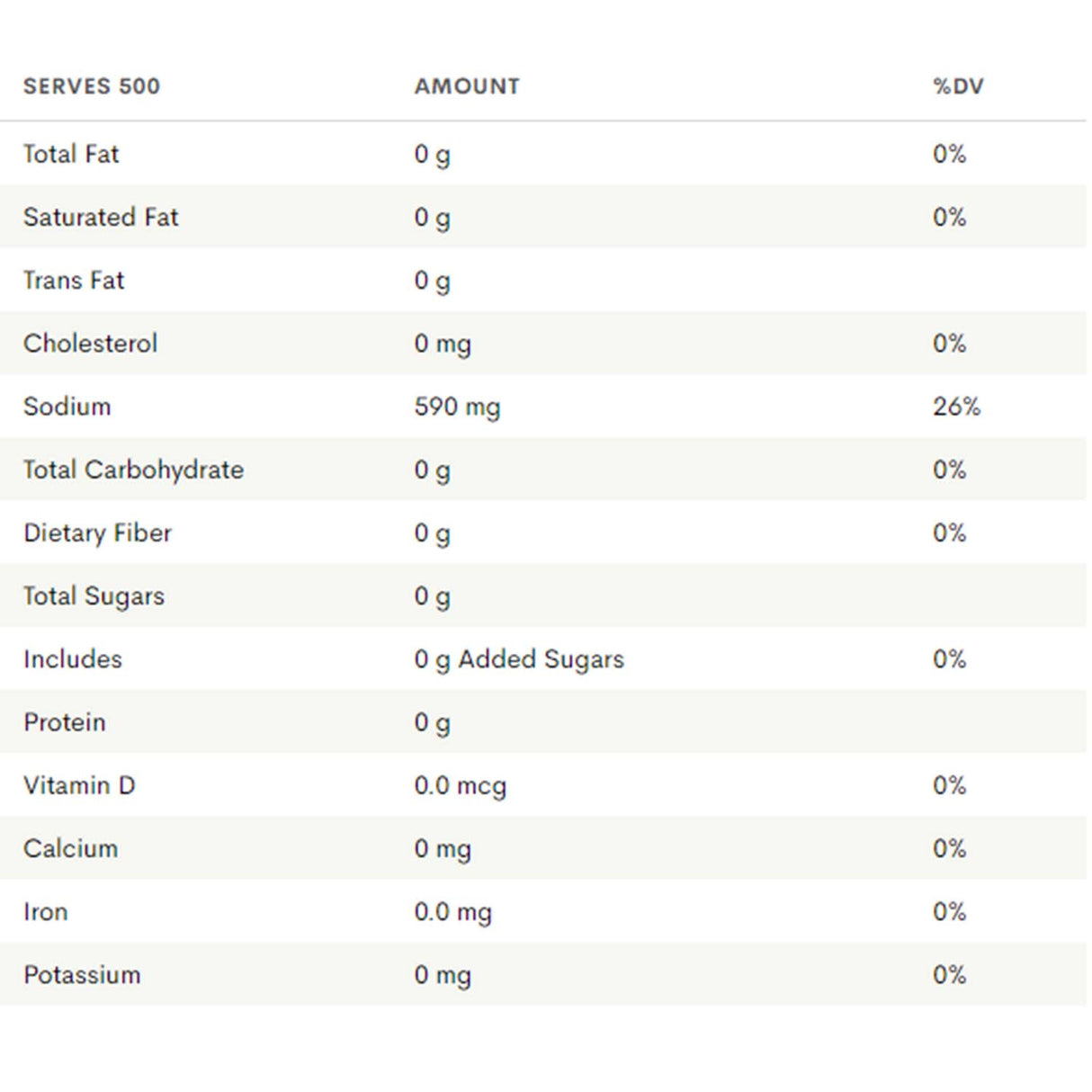
Task: Click the Includes row label
Action: coord(72,659)
